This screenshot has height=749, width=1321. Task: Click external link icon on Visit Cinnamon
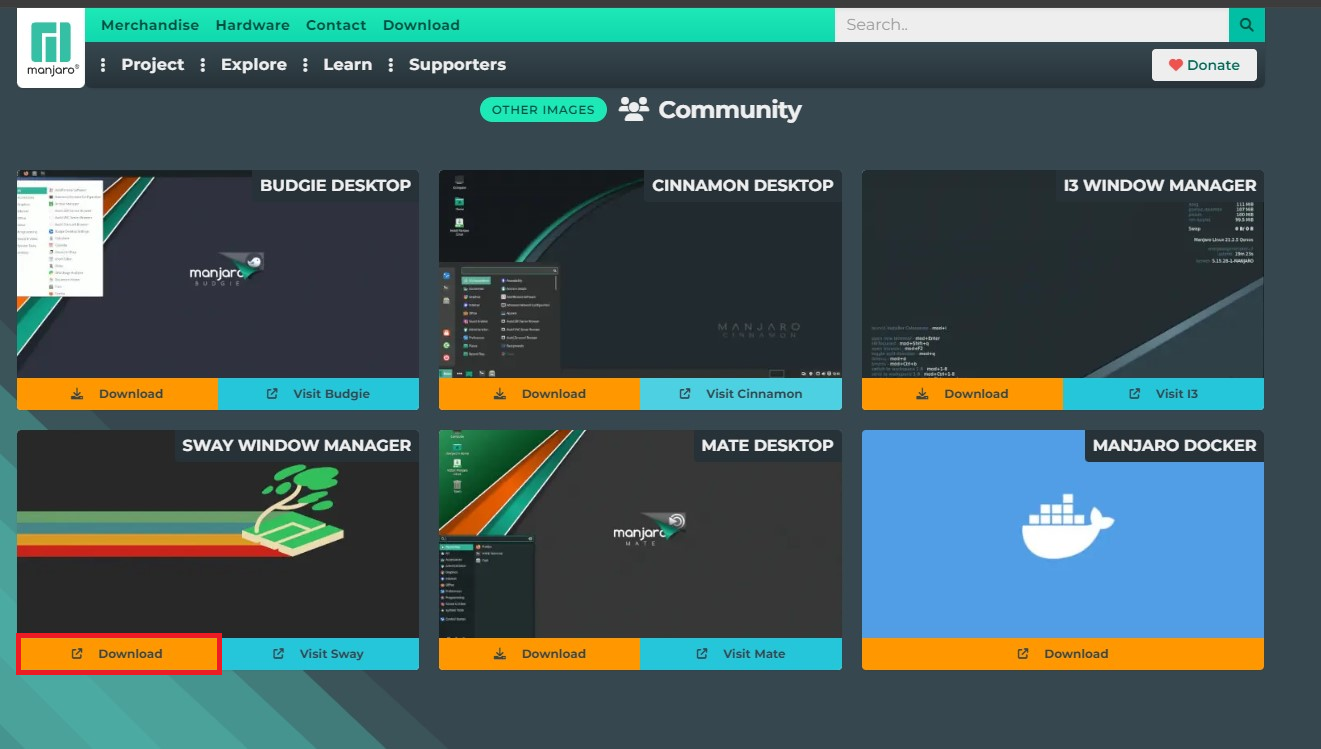(685, 394)
